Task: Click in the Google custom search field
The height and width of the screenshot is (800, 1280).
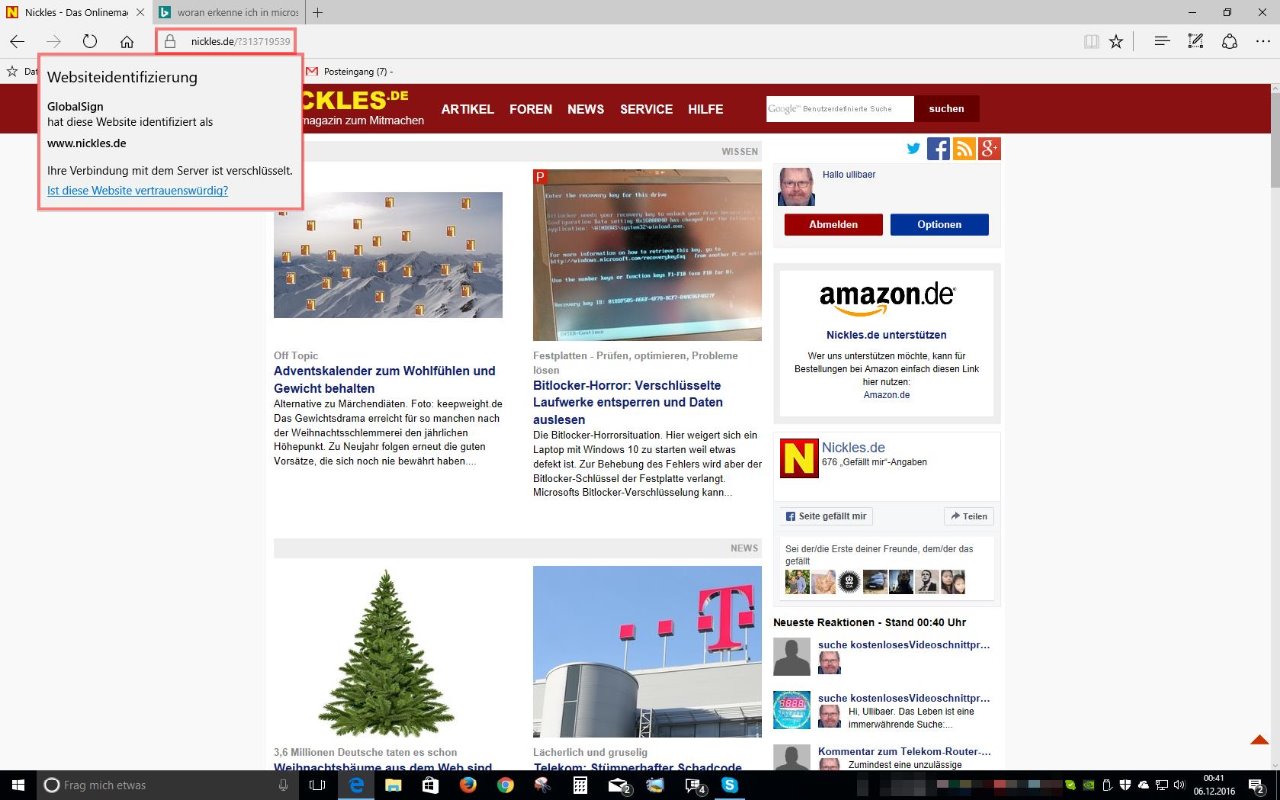Action: tap(840, 109)
